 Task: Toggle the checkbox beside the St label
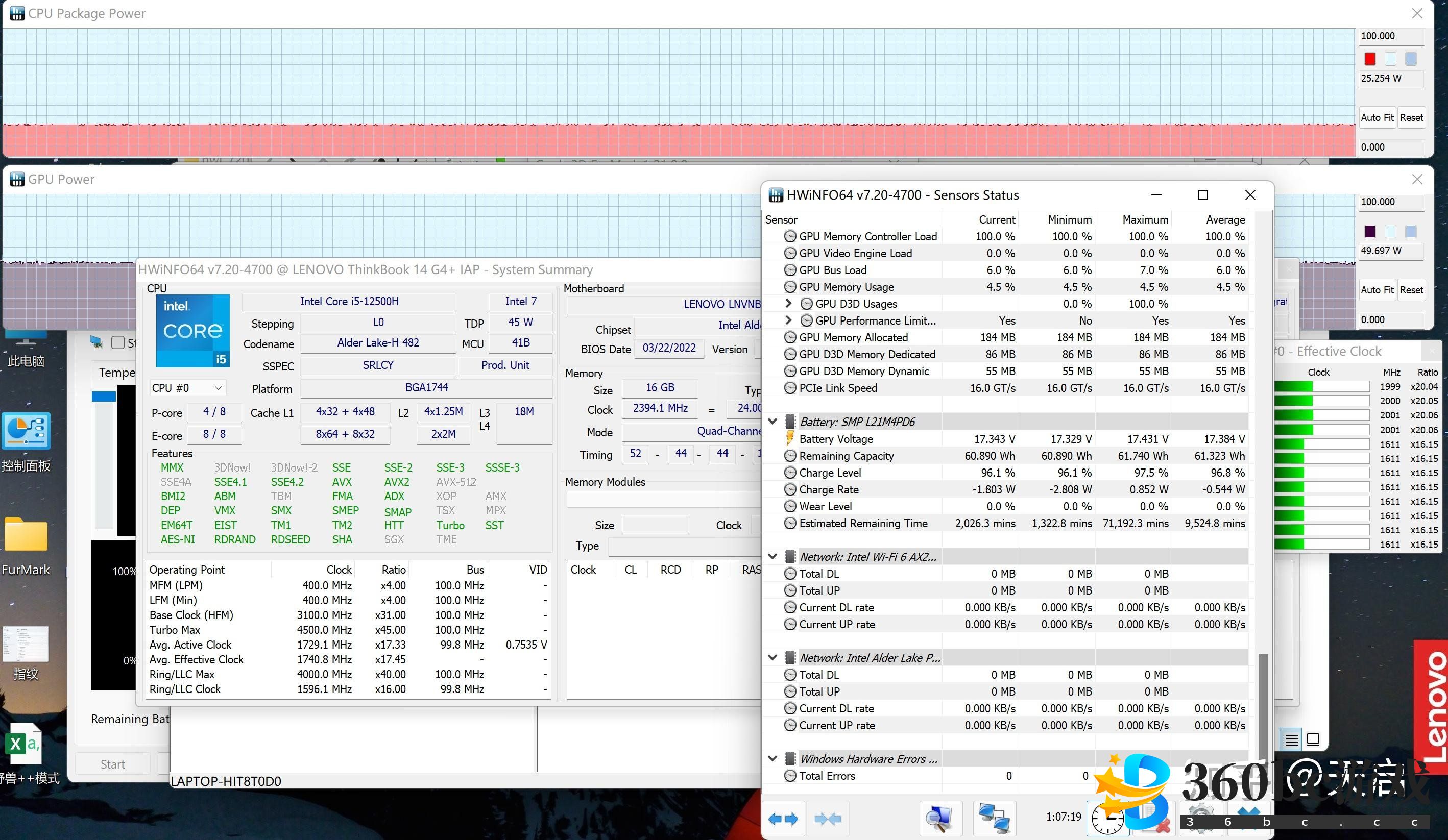click(118, 343)
